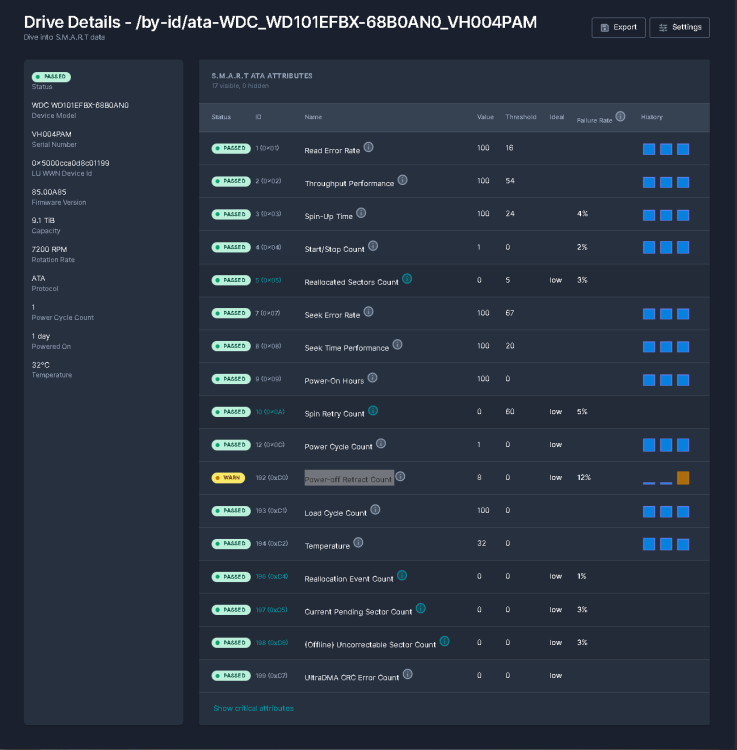Click PASSED status badge in drive summary panel
The height and width of the screenshot is (750, 737).
click(x=51, y=77)
